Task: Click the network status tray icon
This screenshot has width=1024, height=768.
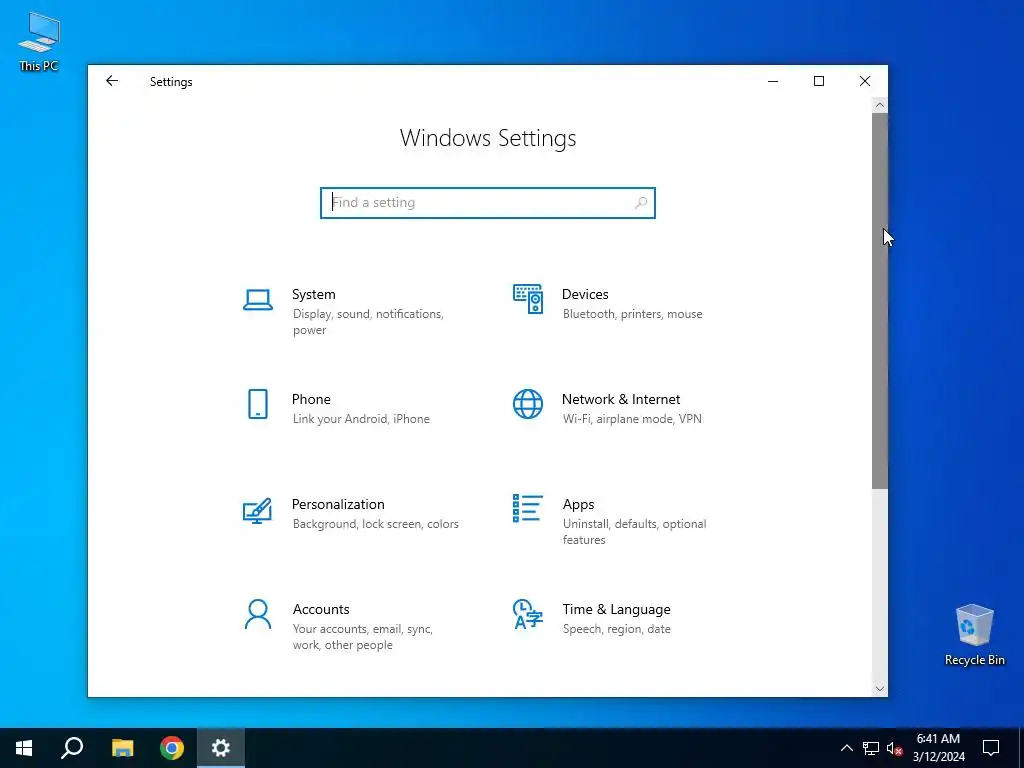Action: tap(871, 748)
